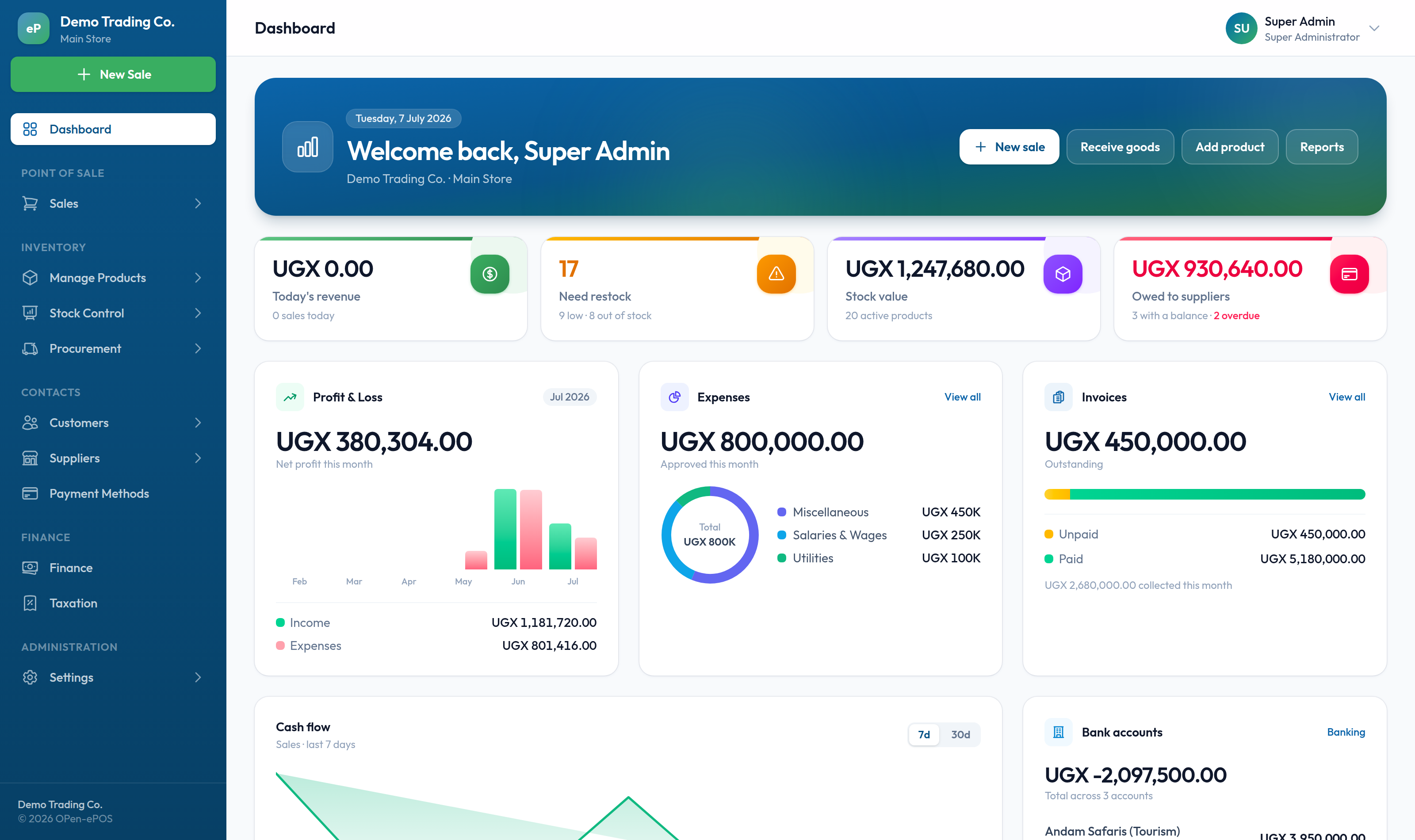Open the Super Admin account dropdown arrow

[1374, 28]
